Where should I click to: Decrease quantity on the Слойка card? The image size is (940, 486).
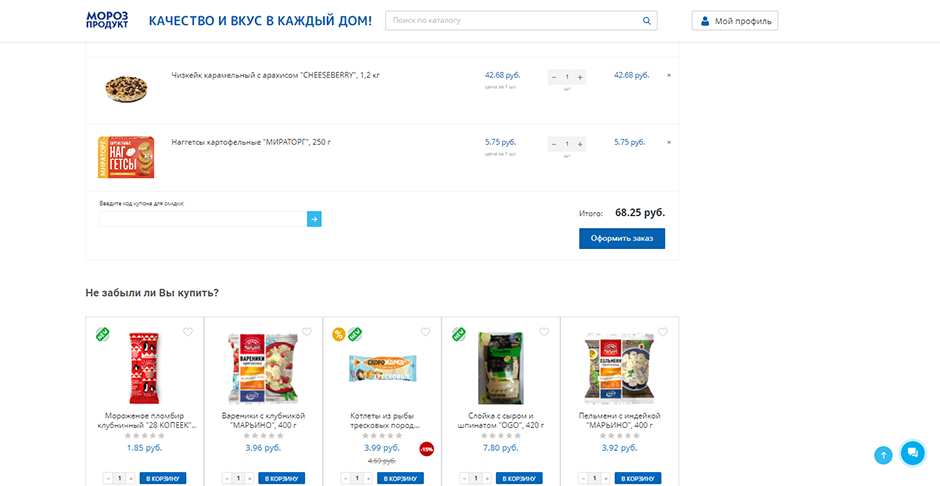click(465, 478)
